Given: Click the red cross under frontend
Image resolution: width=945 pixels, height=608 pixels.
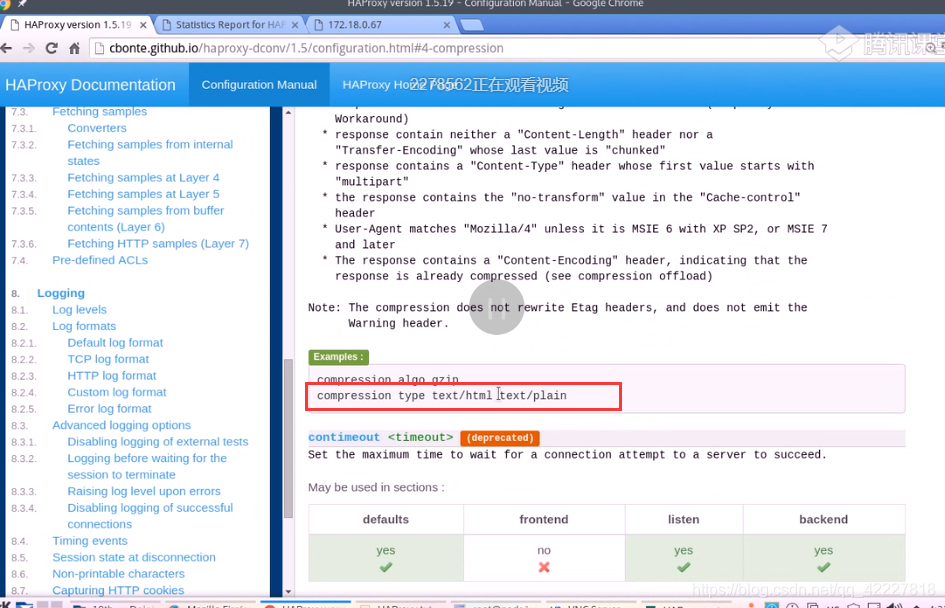Looking at the screenshot, I should coord(544,567).
